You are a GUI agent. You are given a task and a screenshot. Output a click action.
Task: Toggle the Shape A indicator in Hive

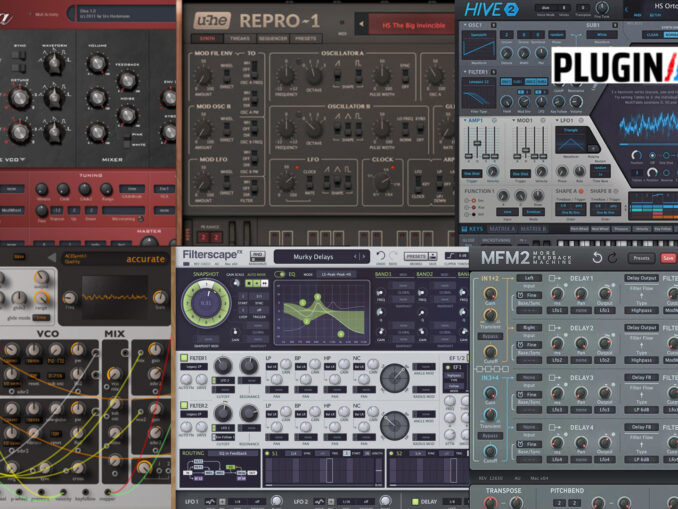click(581, 191)
